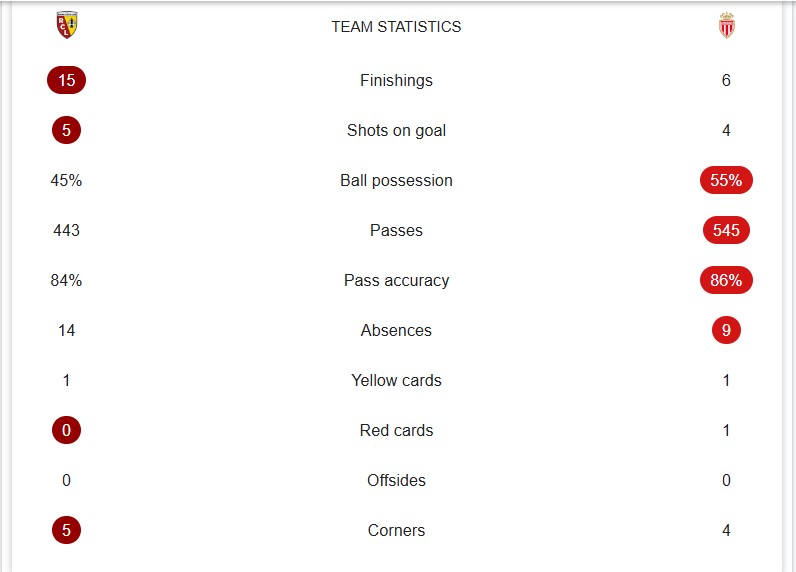Click the 0 red cards badge
The width and height of the screenshot is (796, 572).
coord(67,430)
